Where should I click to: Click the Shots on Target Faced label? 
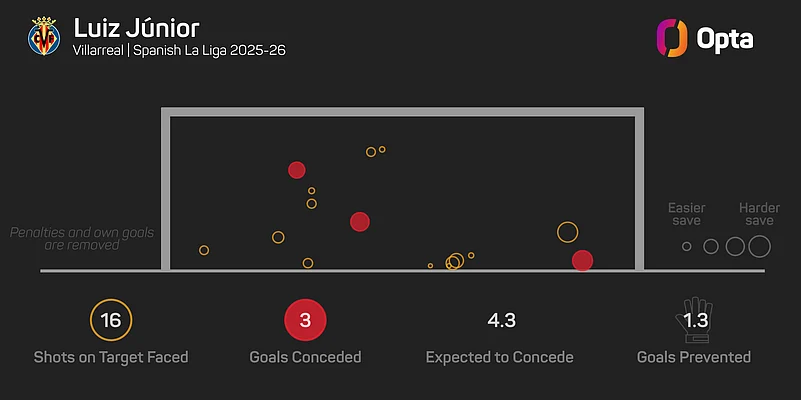point(111,357)
